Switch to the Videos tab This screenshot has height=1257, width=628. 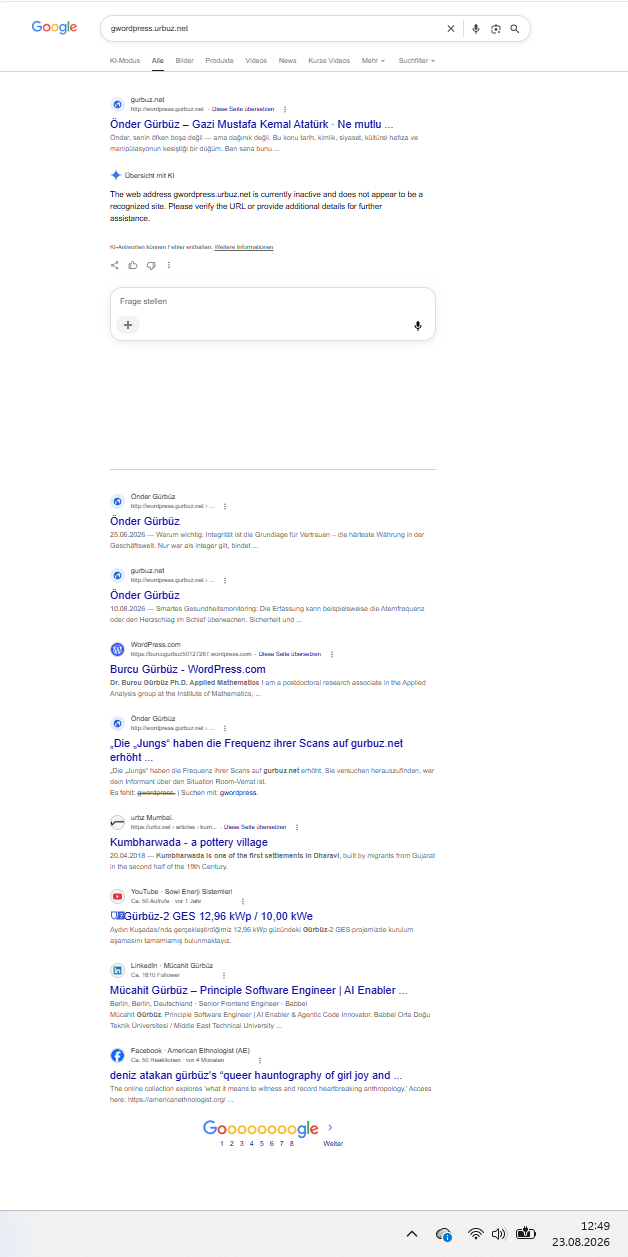[256, 61]
